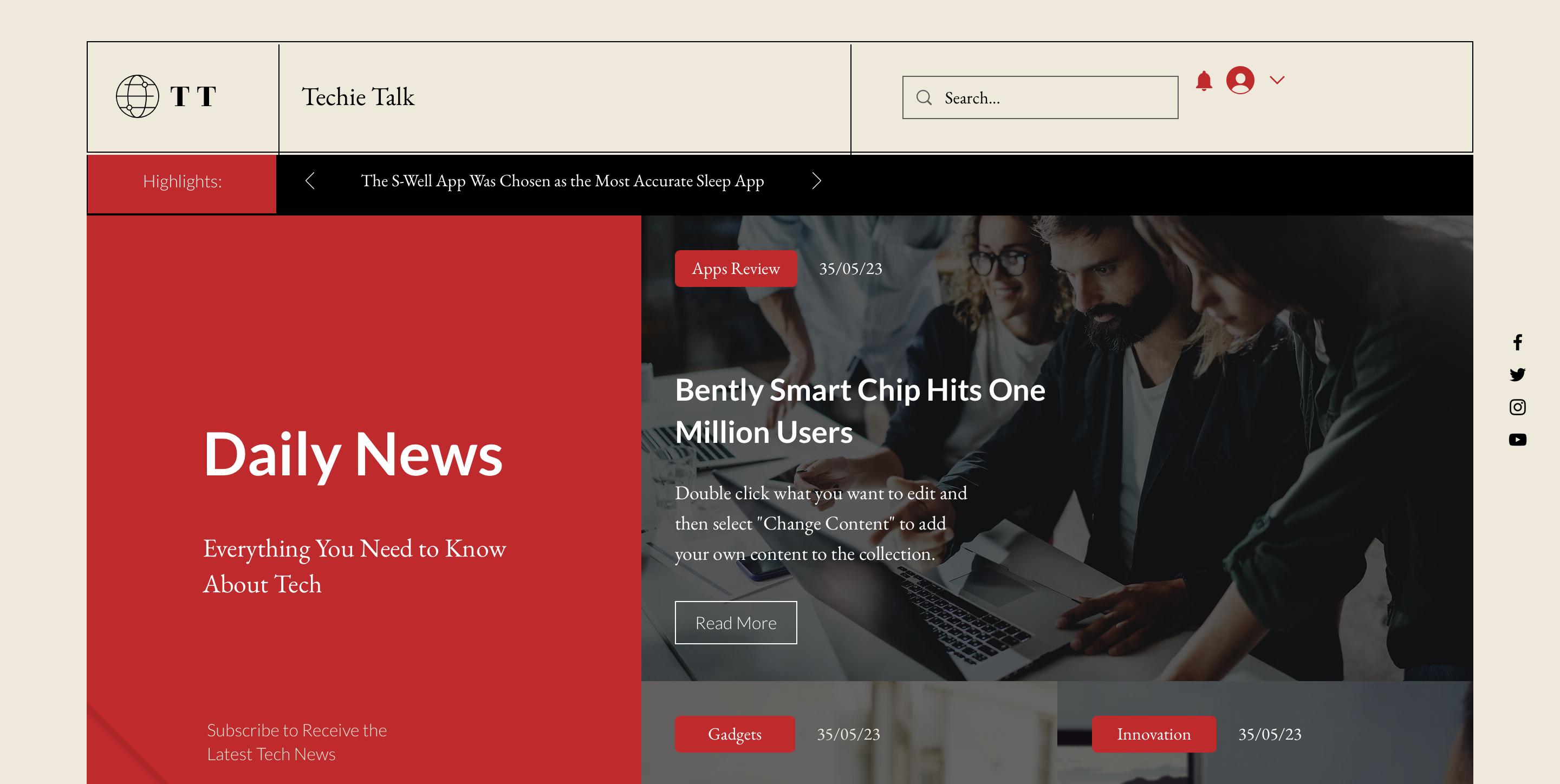Screen dimensions: 1560x784
Task: Click inside the Search input field
Action: tap(1044, 97)
